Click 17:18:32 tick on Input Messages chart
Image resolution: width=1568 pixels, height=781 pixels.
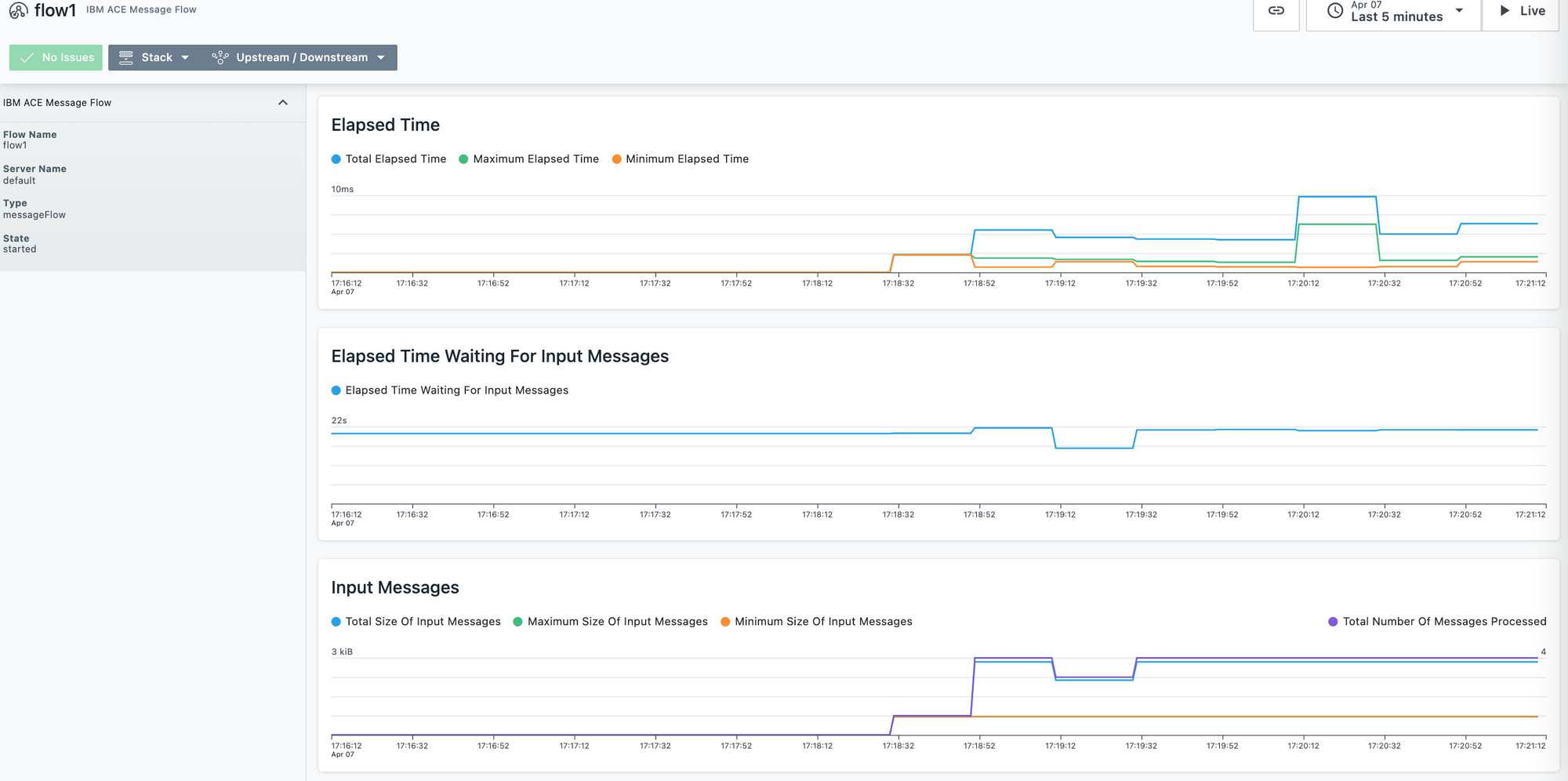click(x=898, y=746)
